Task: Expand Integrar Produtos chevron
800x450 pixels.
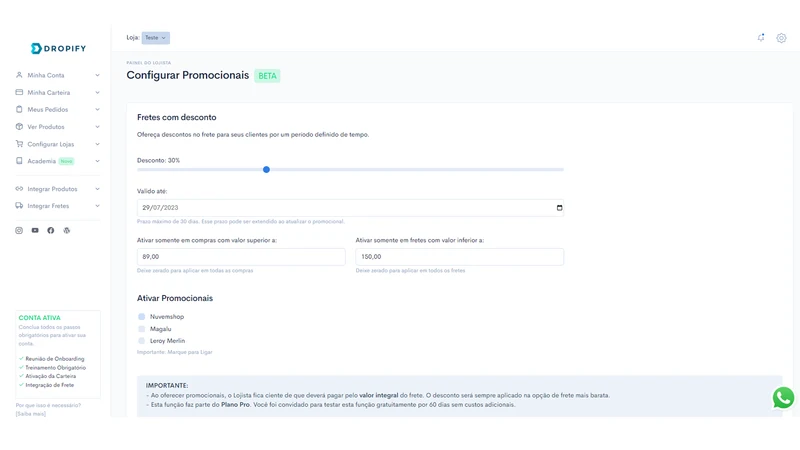Action: [x=97, y=189]
